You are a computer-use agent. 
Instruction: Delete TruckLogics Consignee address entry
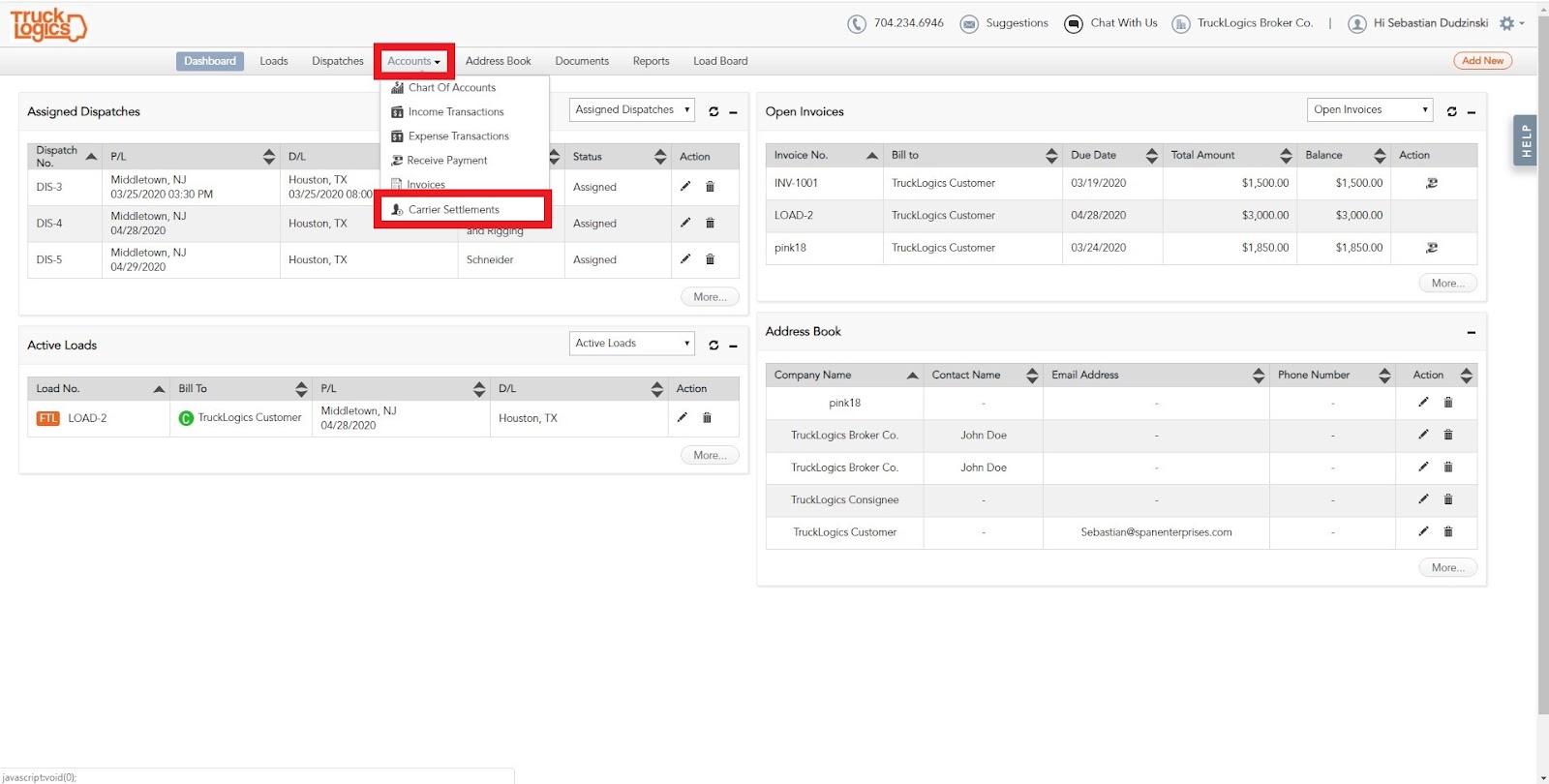pos(1448,499)
